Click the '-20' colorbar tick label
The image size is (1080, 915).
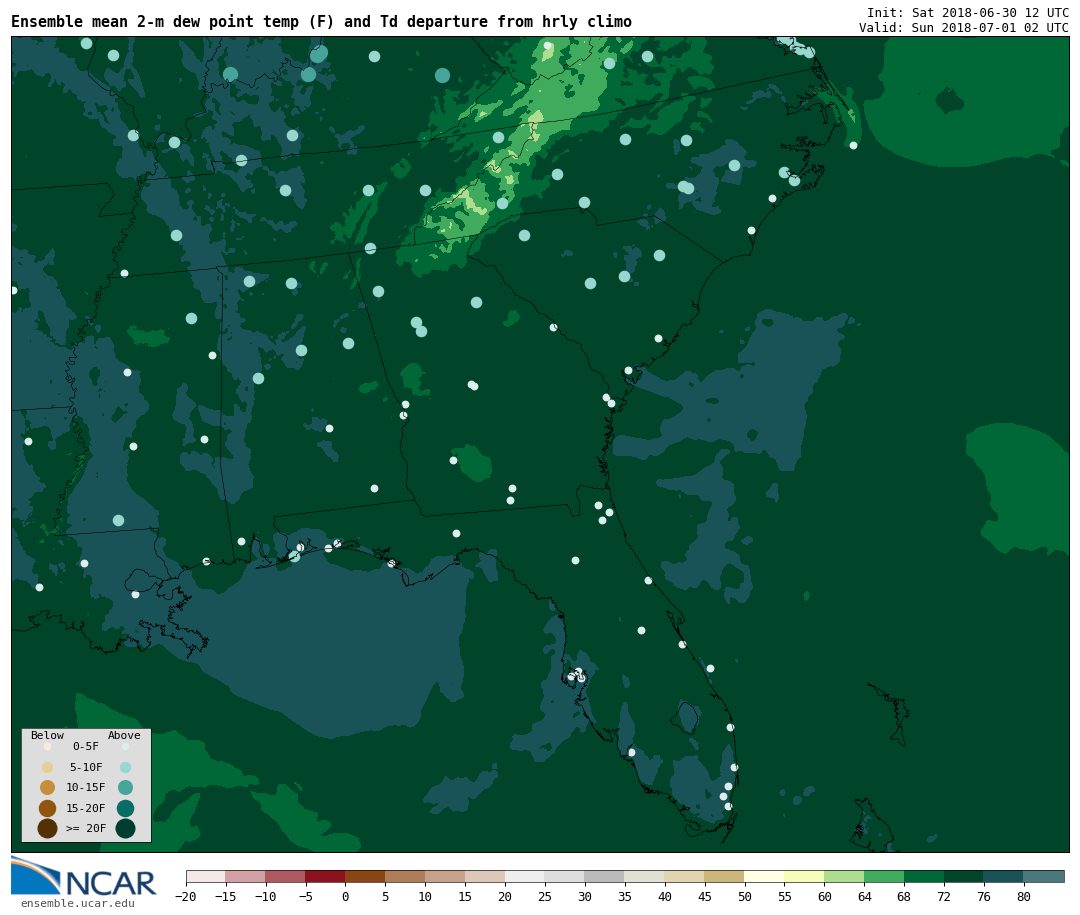186,896
